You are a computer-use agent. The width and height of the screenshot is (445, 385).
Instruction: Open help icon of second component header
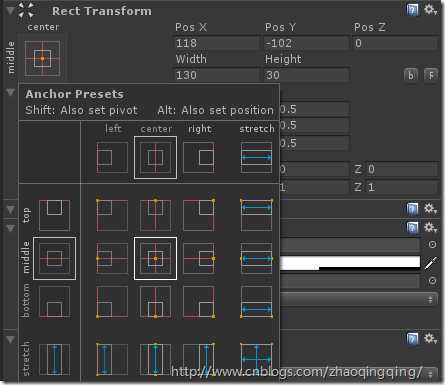click(x=412, y=209)
